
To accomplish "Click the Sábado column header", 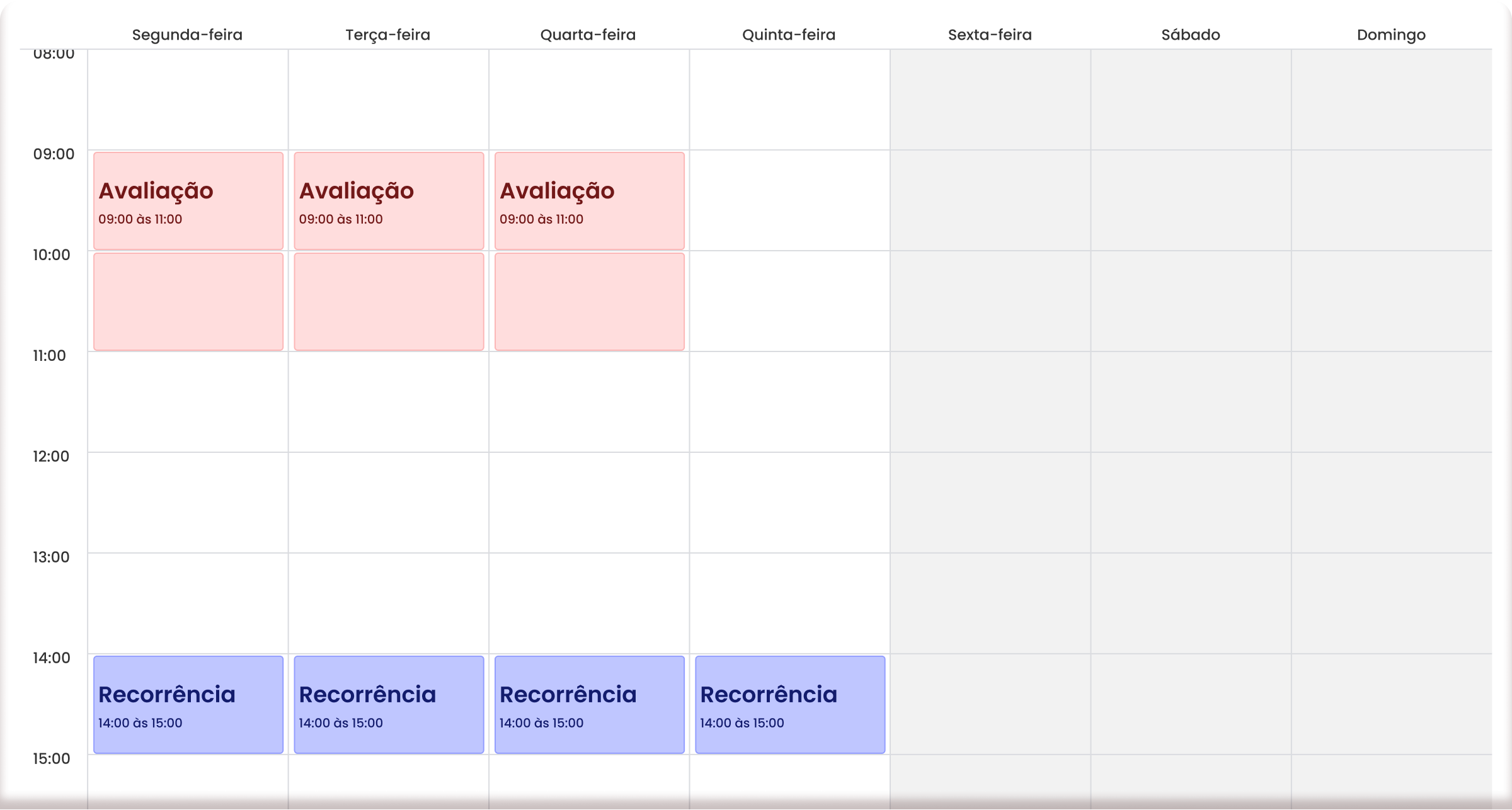I will coord(1191,35).
